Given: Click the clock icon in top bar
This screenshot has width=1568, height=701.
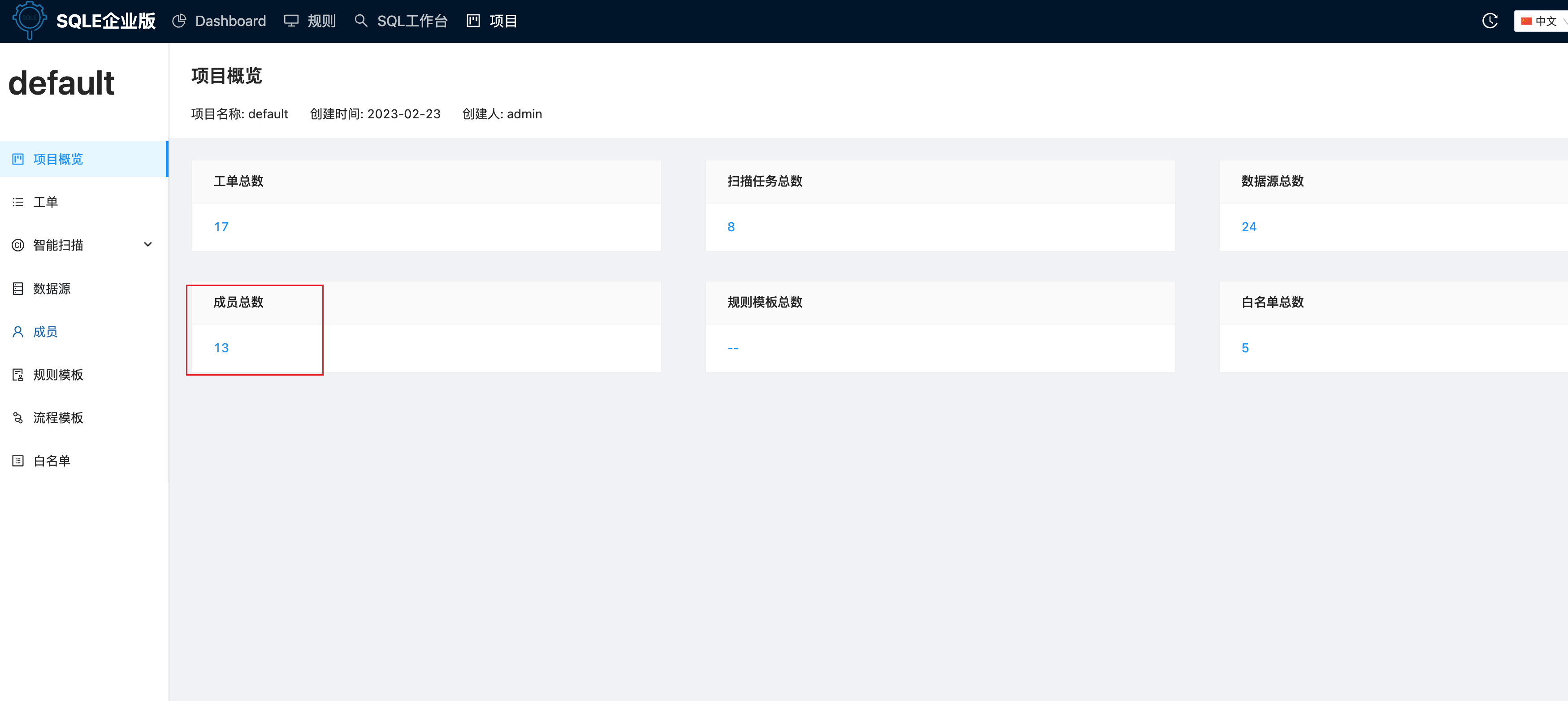Looking at the screenshot, I should 1490,22.
